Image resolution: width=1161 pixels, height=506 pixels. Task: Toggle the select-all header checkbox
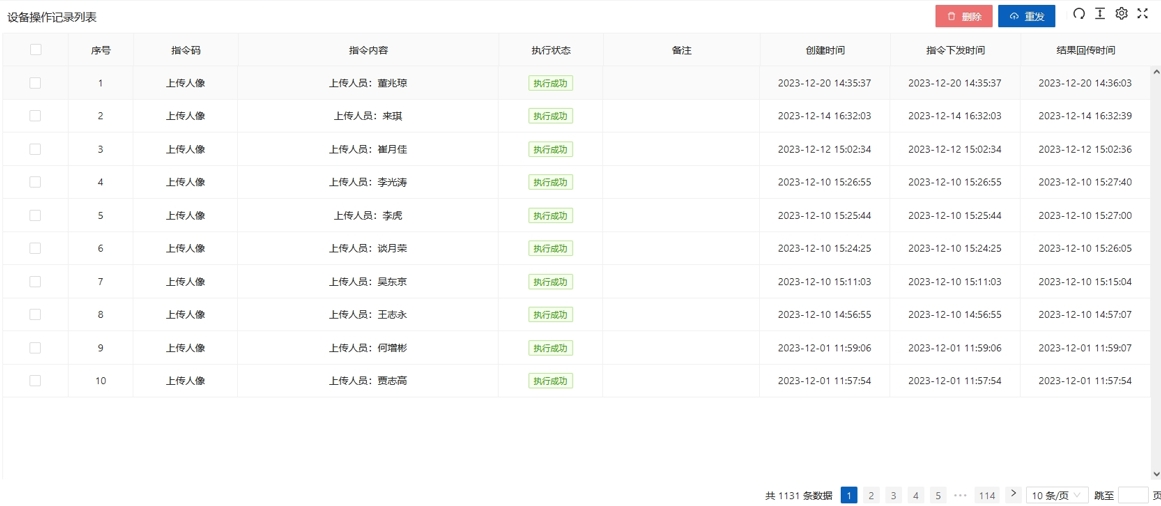coord(36,50)
